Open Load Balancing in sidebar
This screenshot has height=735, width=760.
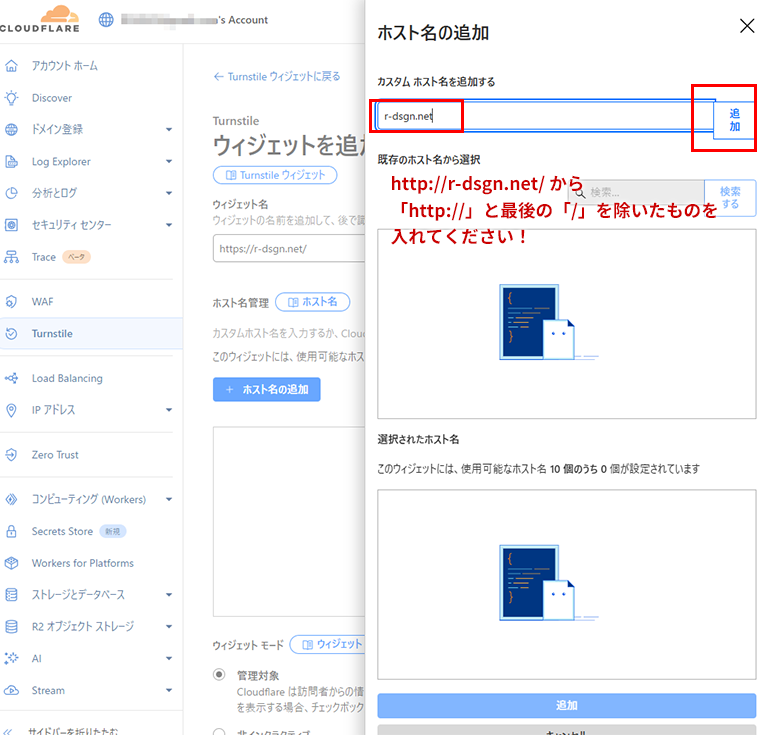pos(67,378)
